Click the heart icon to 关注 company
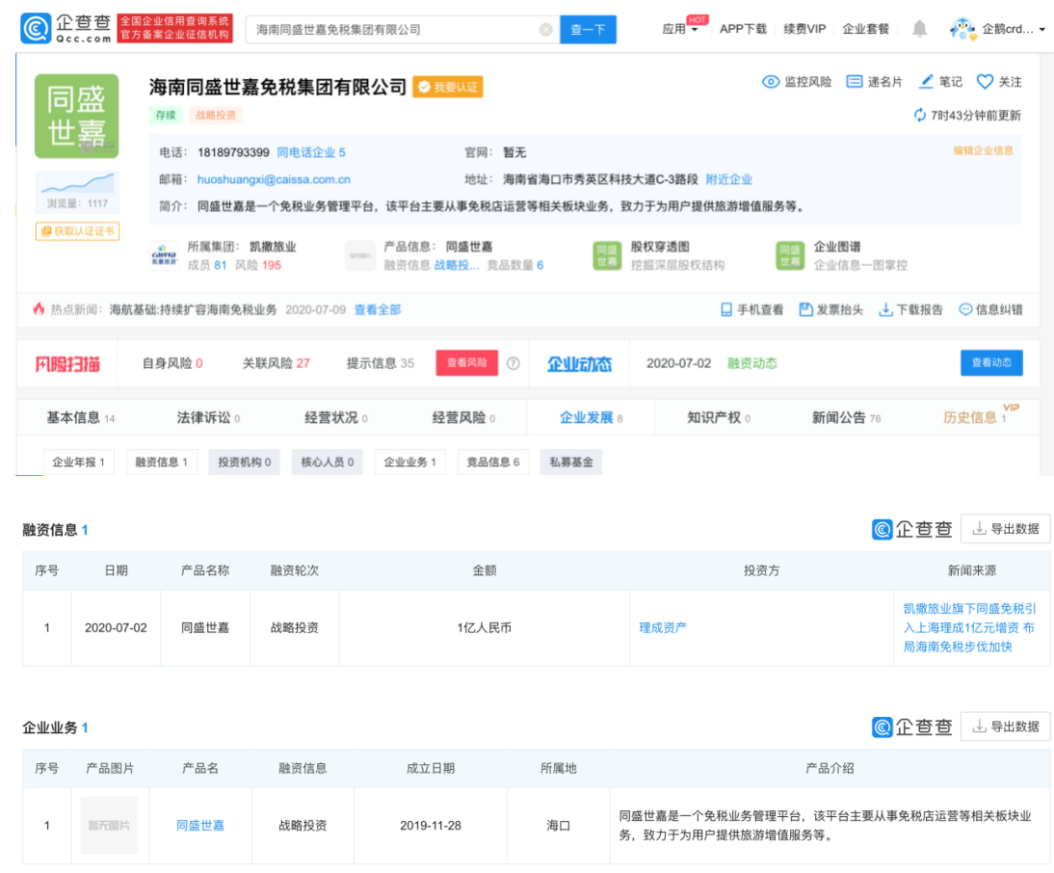The height and width of the screenshot is (873, 1054). [x=985, y=82]
